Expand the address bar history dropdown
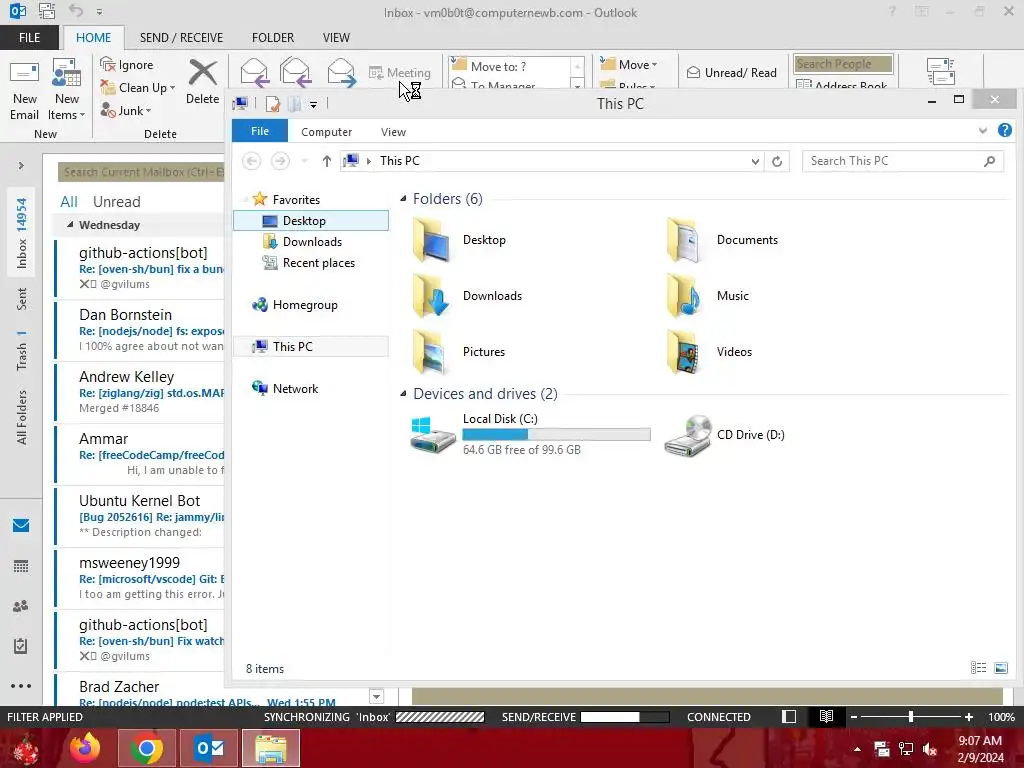1024x768 pixels. tap(755, 161)
